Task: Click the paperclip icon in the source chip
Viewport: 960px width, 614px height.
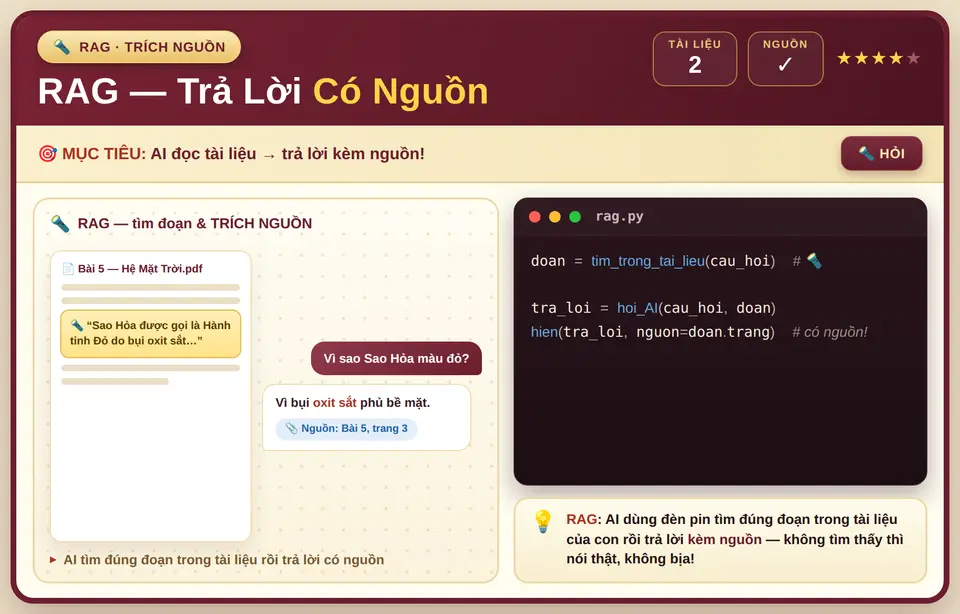Action: click(x=291, y=429)
